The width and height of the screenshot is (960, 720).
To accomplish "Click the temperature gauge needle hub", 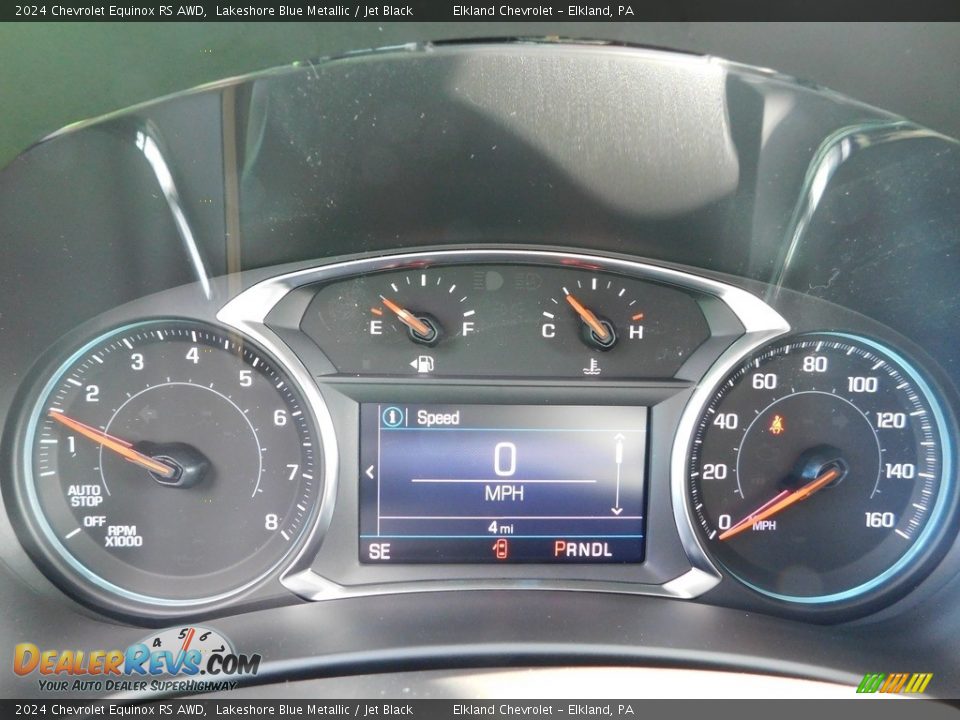I will (x=599, y=332).
